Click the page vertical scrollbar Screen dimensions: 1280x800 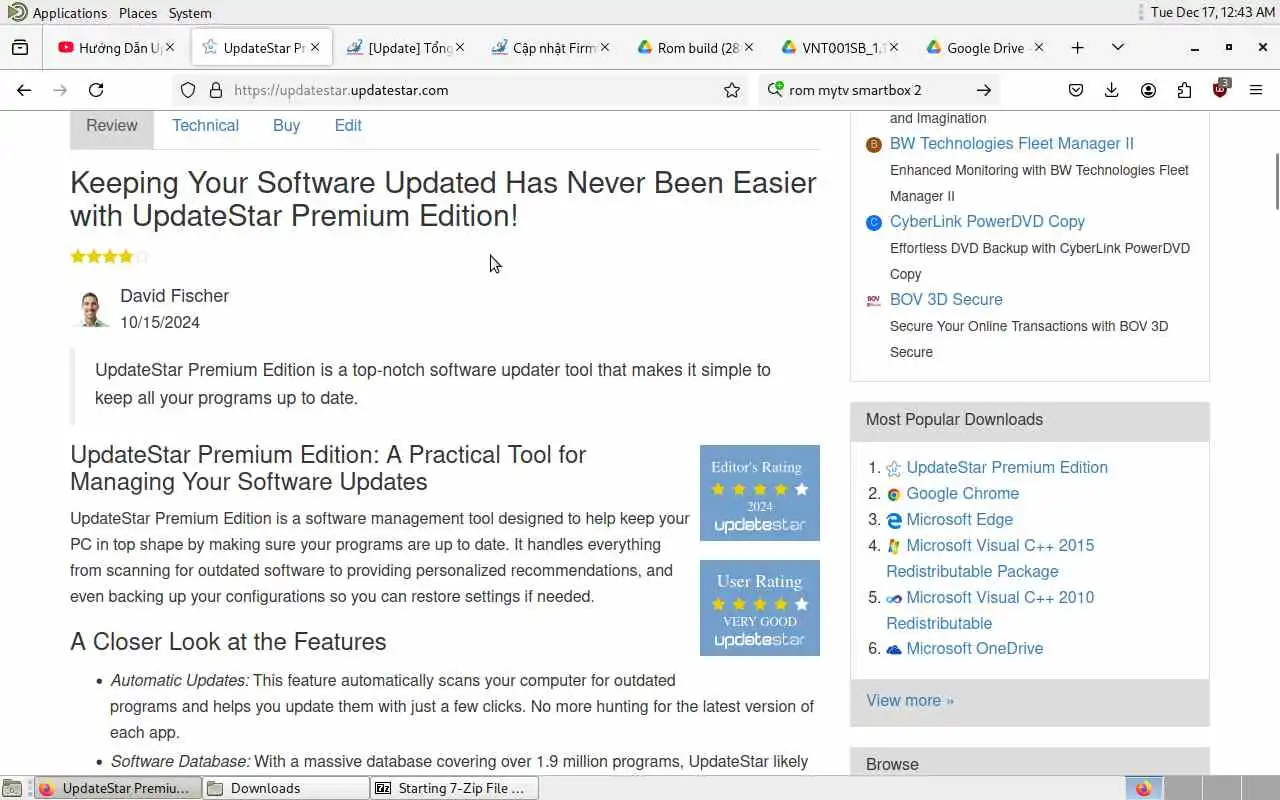click(x=1275, y=182)
